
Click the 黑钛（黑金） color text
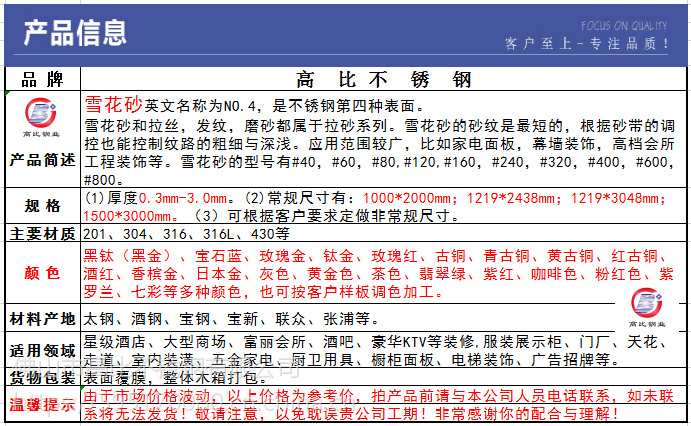click(131, 256)
